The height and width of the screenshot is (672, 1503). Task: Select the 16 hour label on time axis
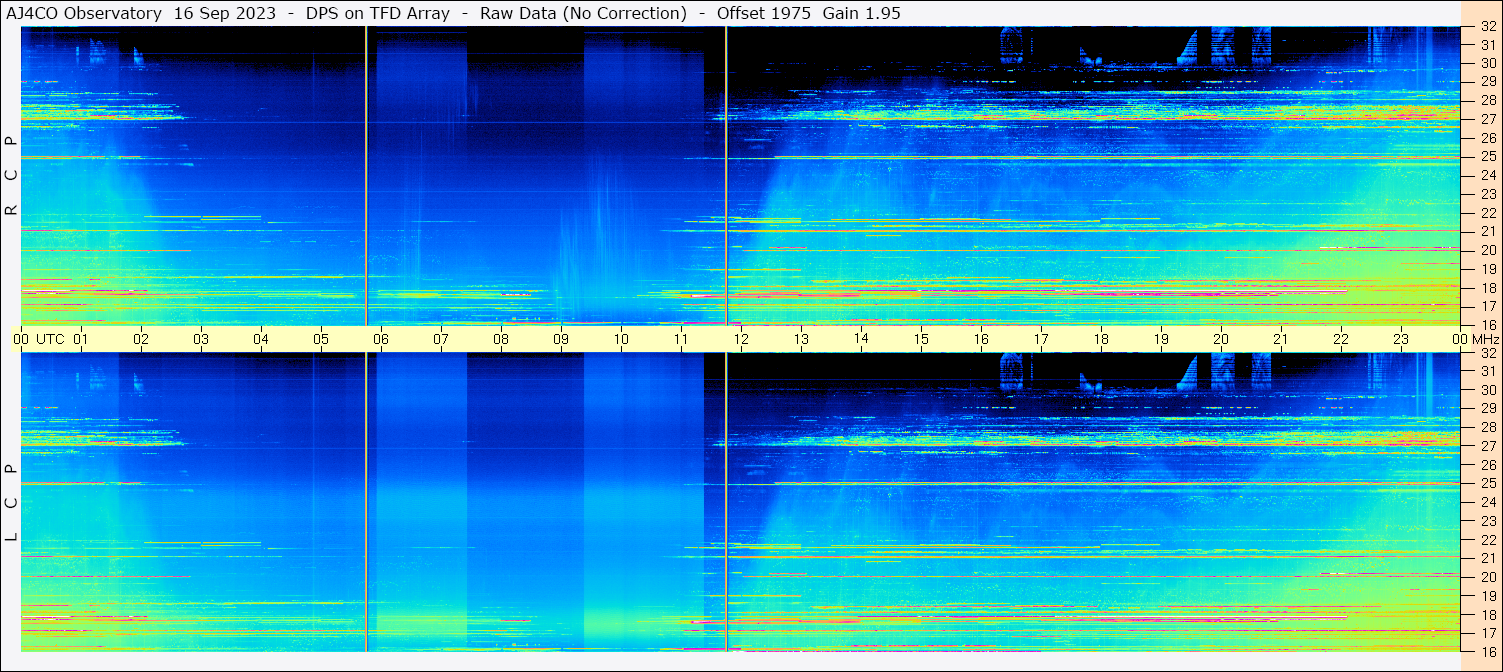pyautogui.click(x=981, y=339)
